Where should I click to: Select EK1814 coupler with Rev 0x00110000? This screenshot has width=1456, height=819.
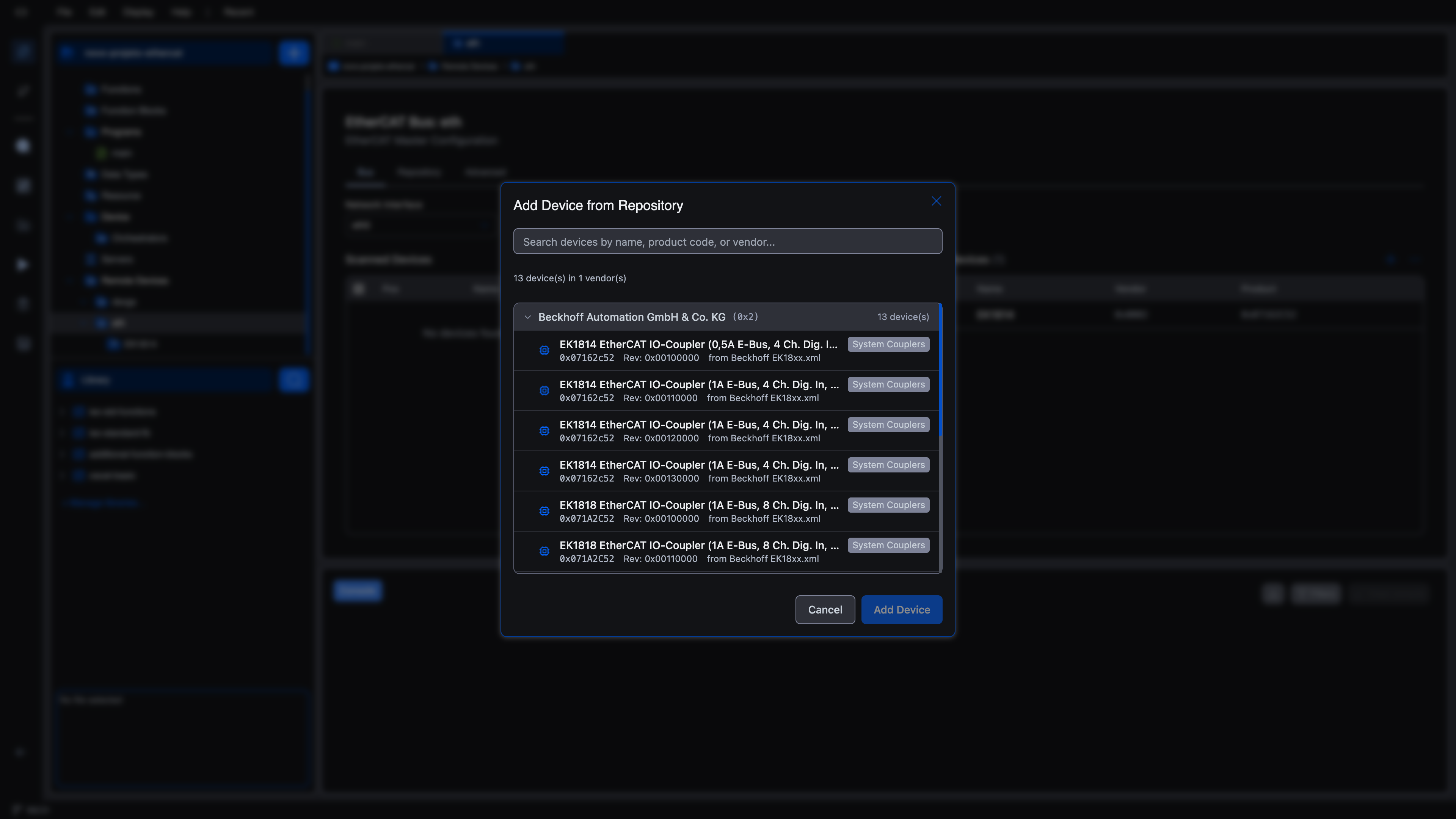pyautogui.click(x=726, y=391)
